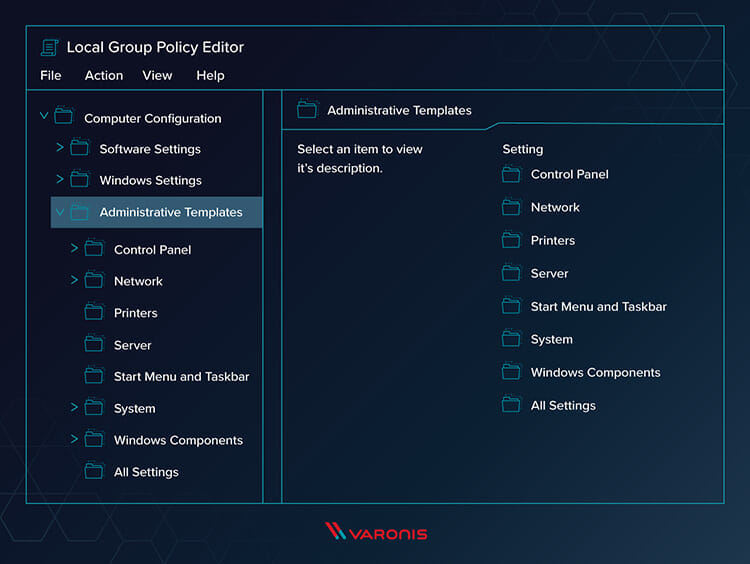The image size is (750, 564).
Task: Click System folder icon in Setting list
Action: pos(511,338)
